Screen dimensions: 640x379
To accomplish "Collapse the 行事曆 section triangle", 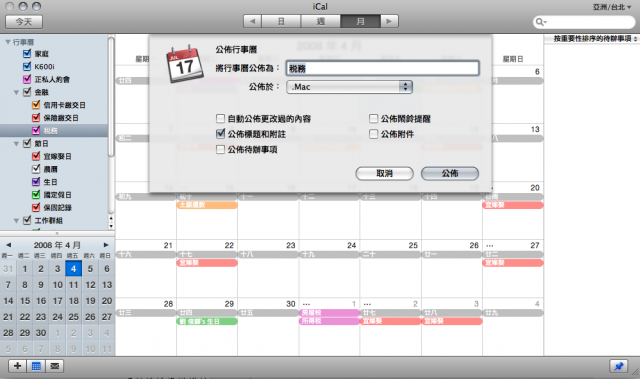I will click(x=8, y=42).
